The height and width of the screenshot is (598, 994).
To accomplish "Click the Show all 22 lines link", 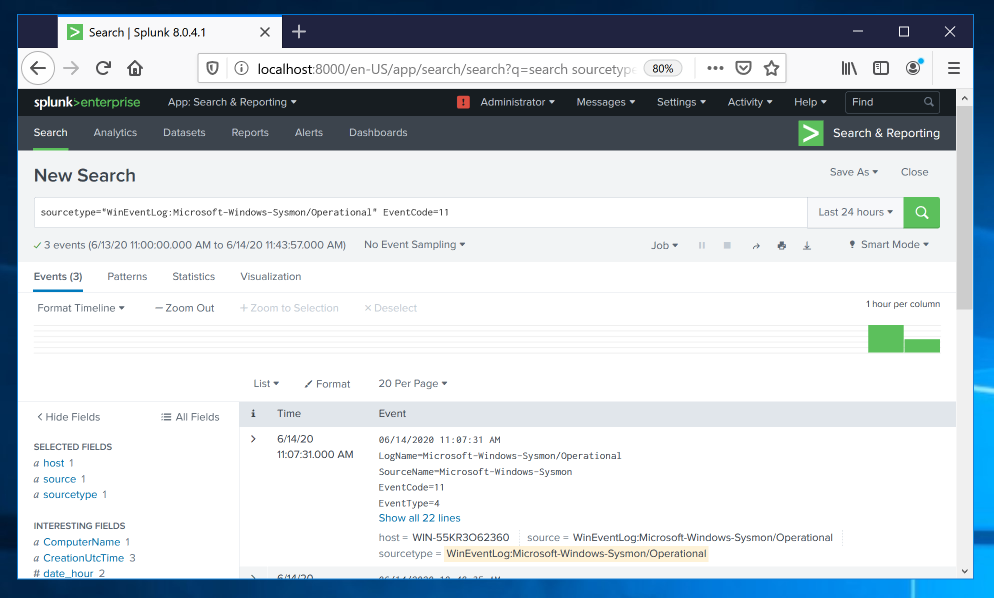I will click(x=419, y=518).
